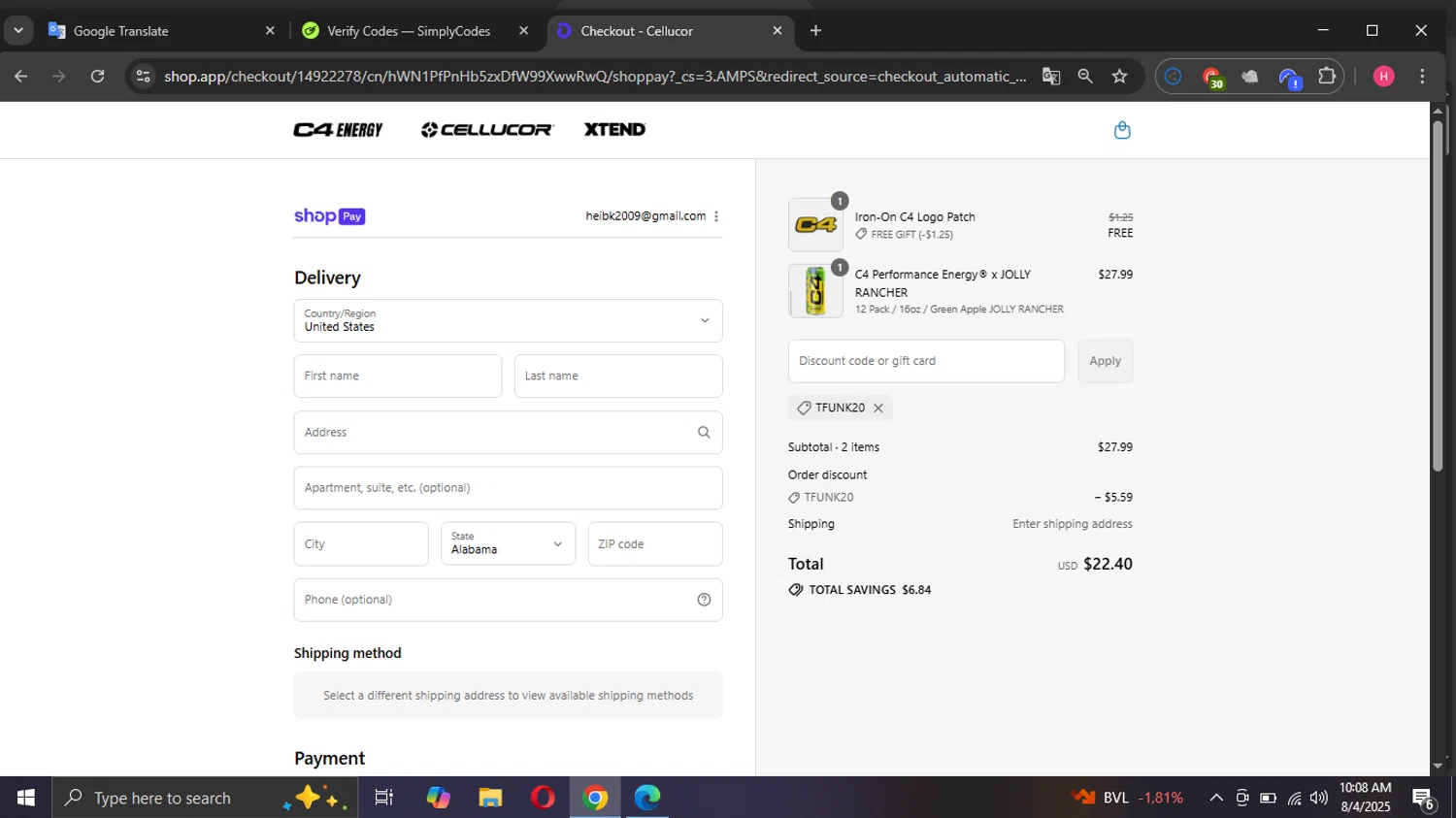Screen dimensions: 1456x818
Task: Open the shopping bag cart icon
Action: pos(1122,130)
